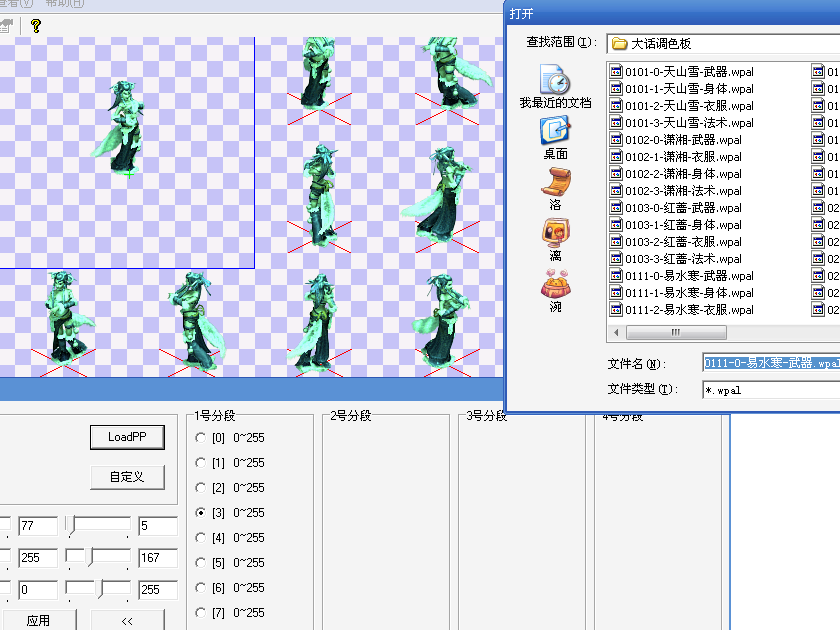Click the yellow question mark help icon
Screen dimensions: 840x630
(36, 26)
